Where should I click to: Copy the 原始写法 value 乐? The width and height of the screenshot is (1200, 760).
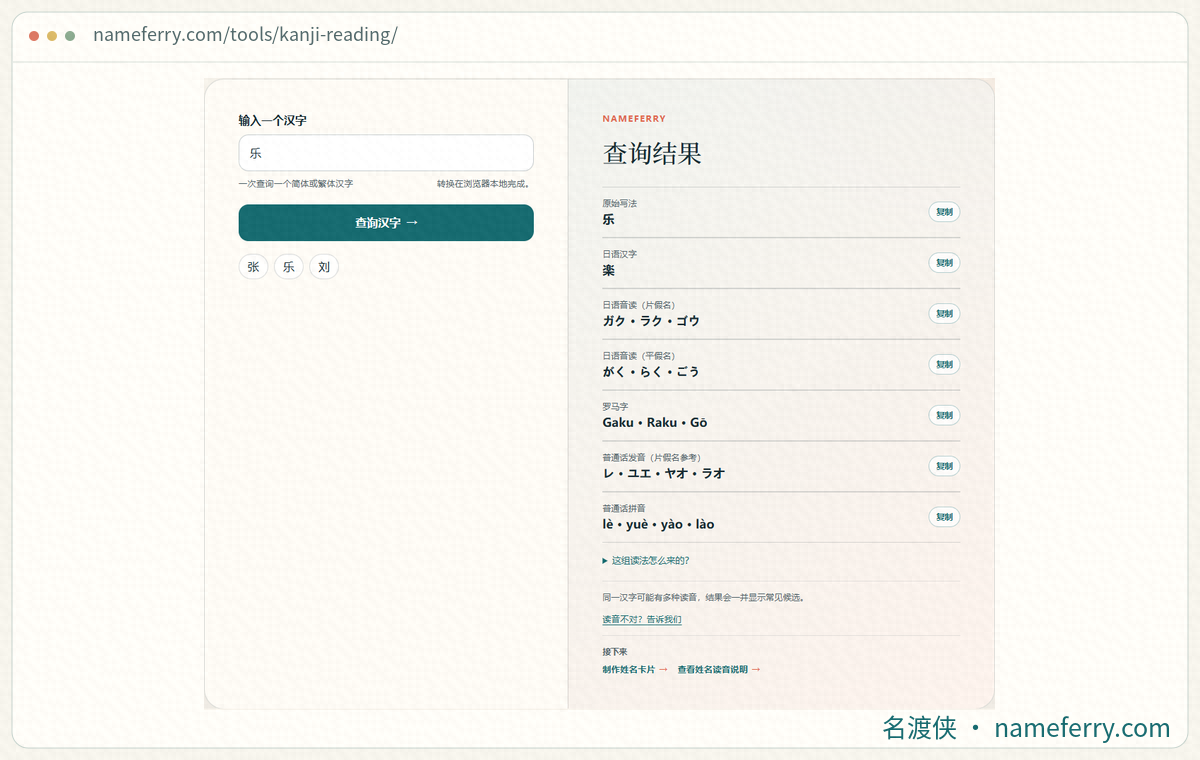(x=944, y=212)
